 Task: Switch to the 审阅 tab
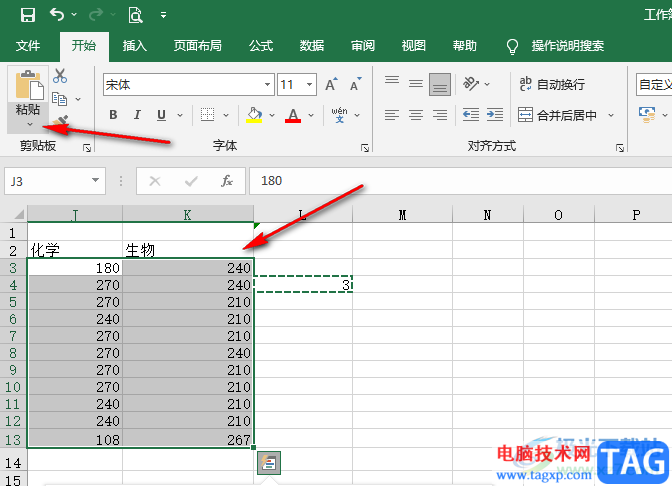tap(363, 45)
